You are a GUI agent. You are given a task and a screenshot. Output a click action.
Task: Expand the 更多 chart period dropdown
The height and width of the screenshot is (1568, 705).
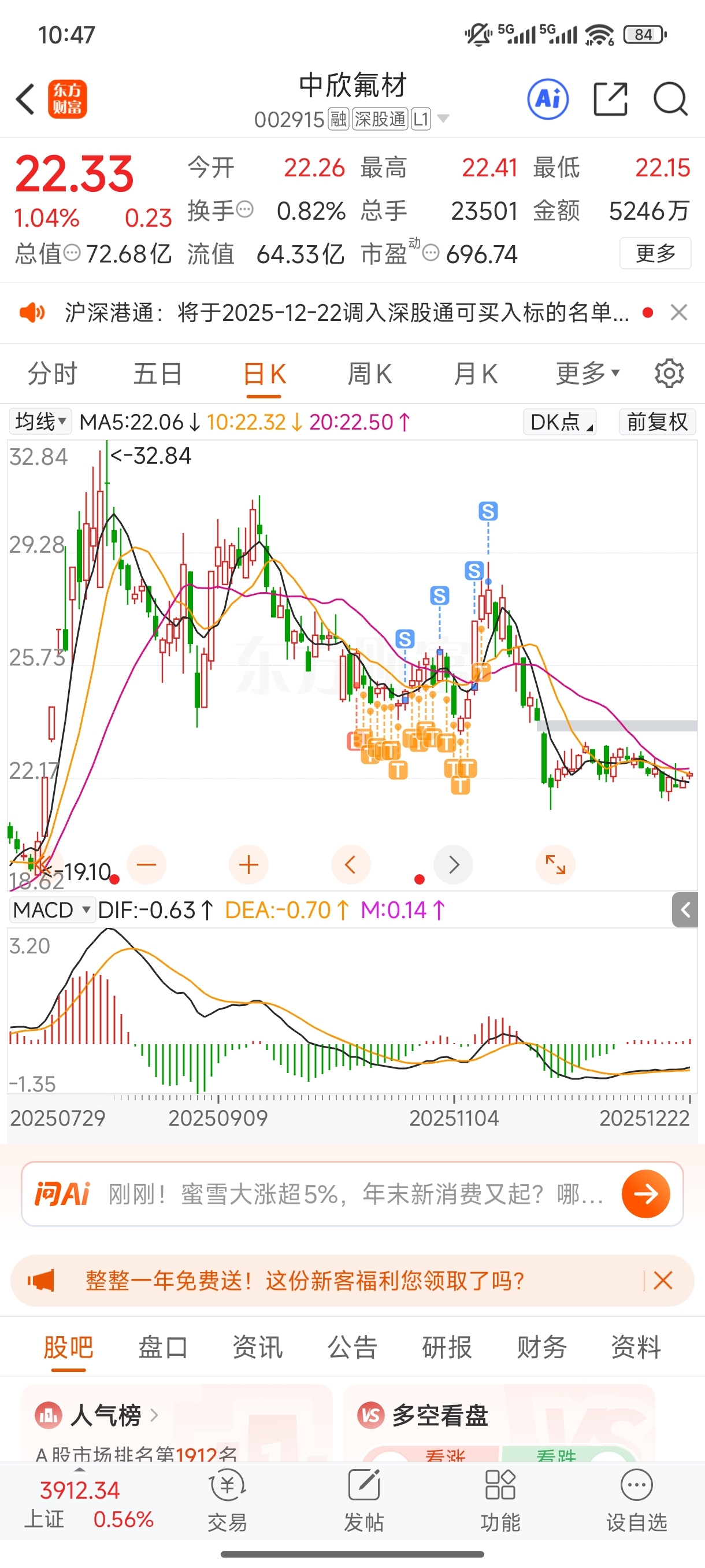(x=588, y=373)
